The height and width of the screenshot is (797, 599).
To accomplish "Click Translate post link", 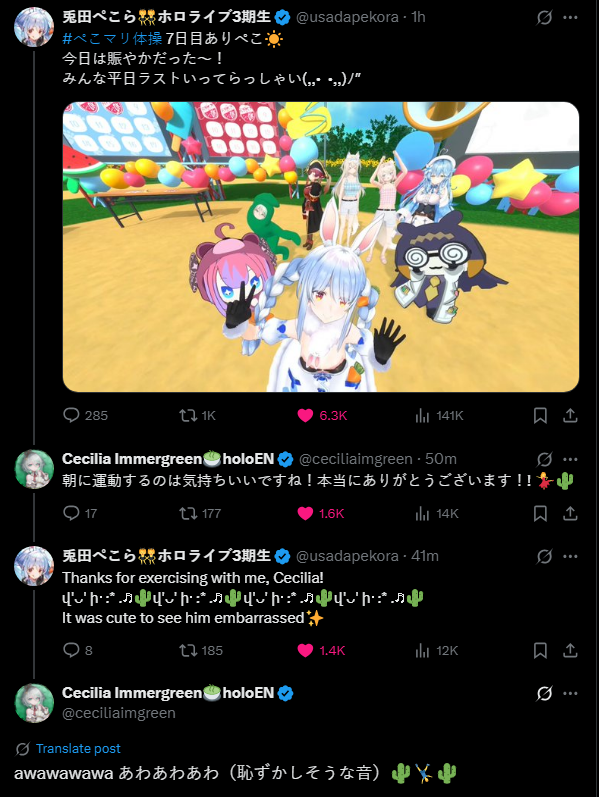I will [78, 748].
